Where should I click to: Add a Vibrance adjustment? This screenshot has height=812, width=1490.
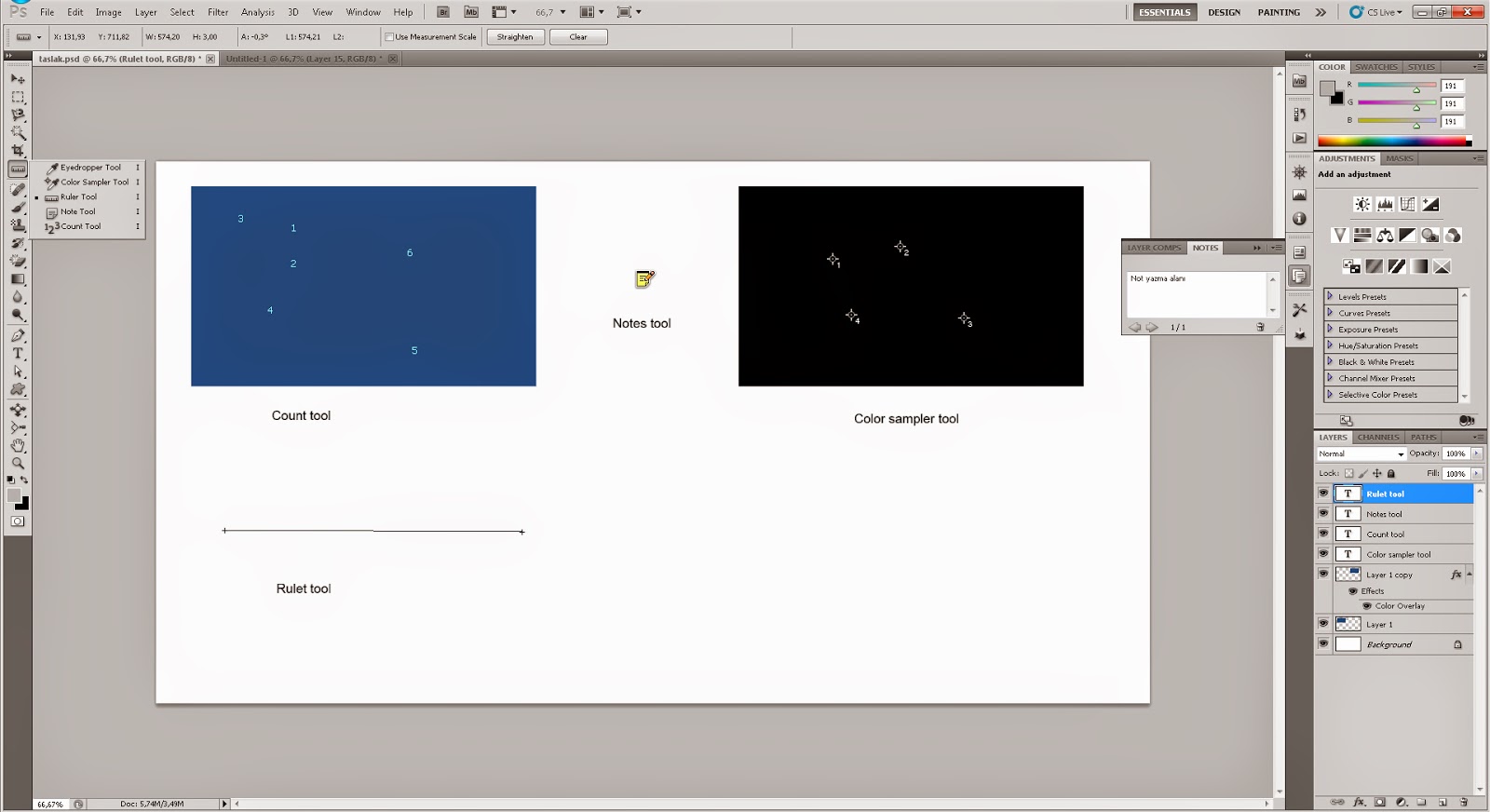(x=1339, y=236)
